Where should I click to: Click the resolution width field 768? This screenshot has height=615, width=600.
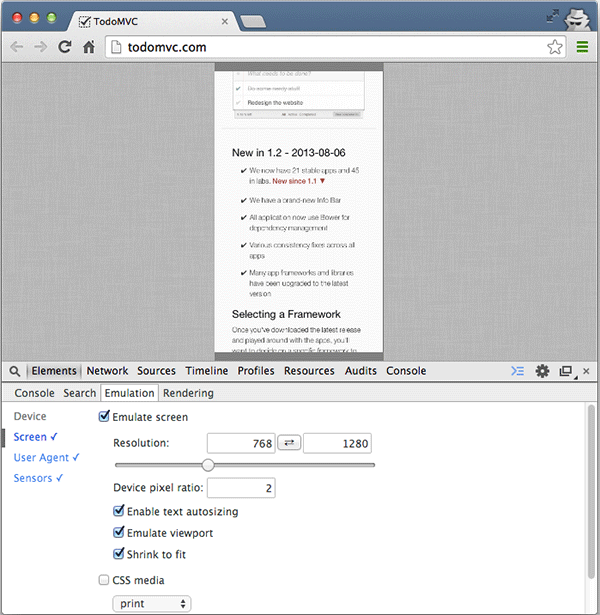click(241, 443)
